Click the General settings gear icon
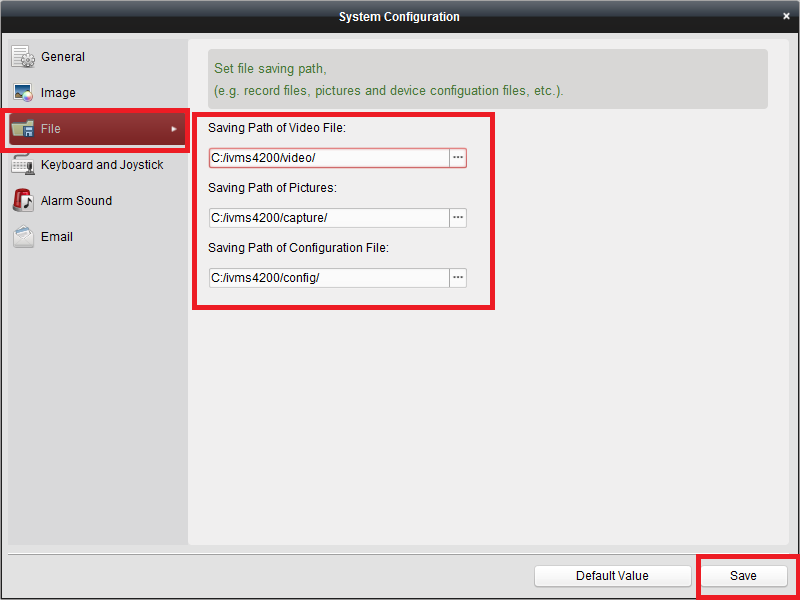The image size is (800, 600). [24, 57]
